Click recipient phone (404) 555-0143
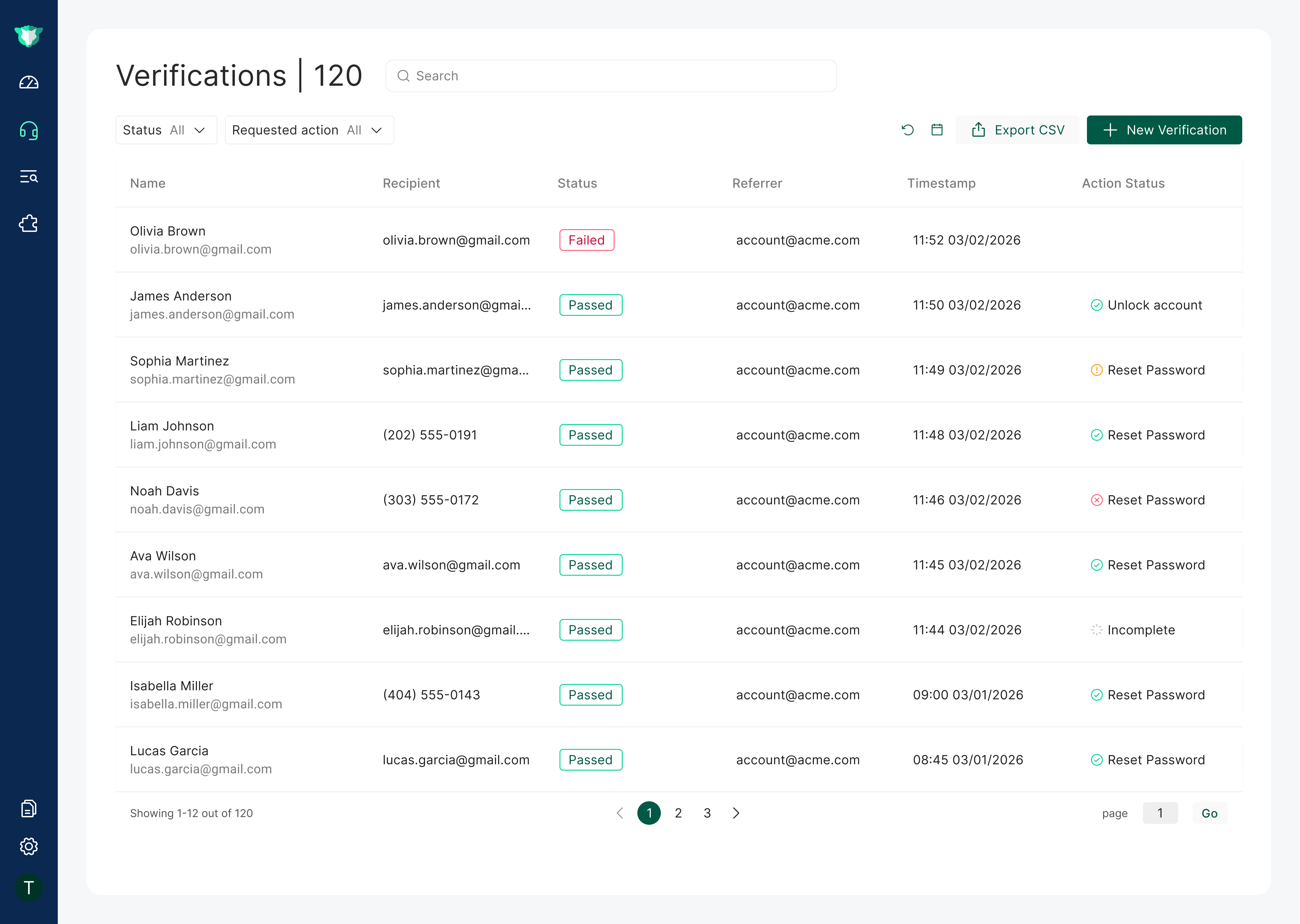Screen dimensions: 1300x924 click(432, 695)
